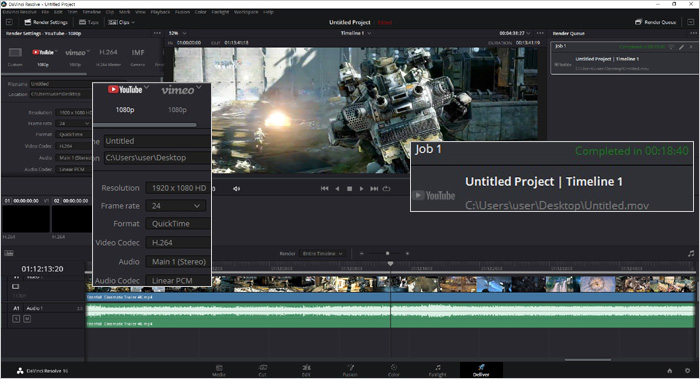Viewport: 700px width, 379px height.
Task: Play viewer in reverse
Action: pyautogui.click(x=337, y=189)
